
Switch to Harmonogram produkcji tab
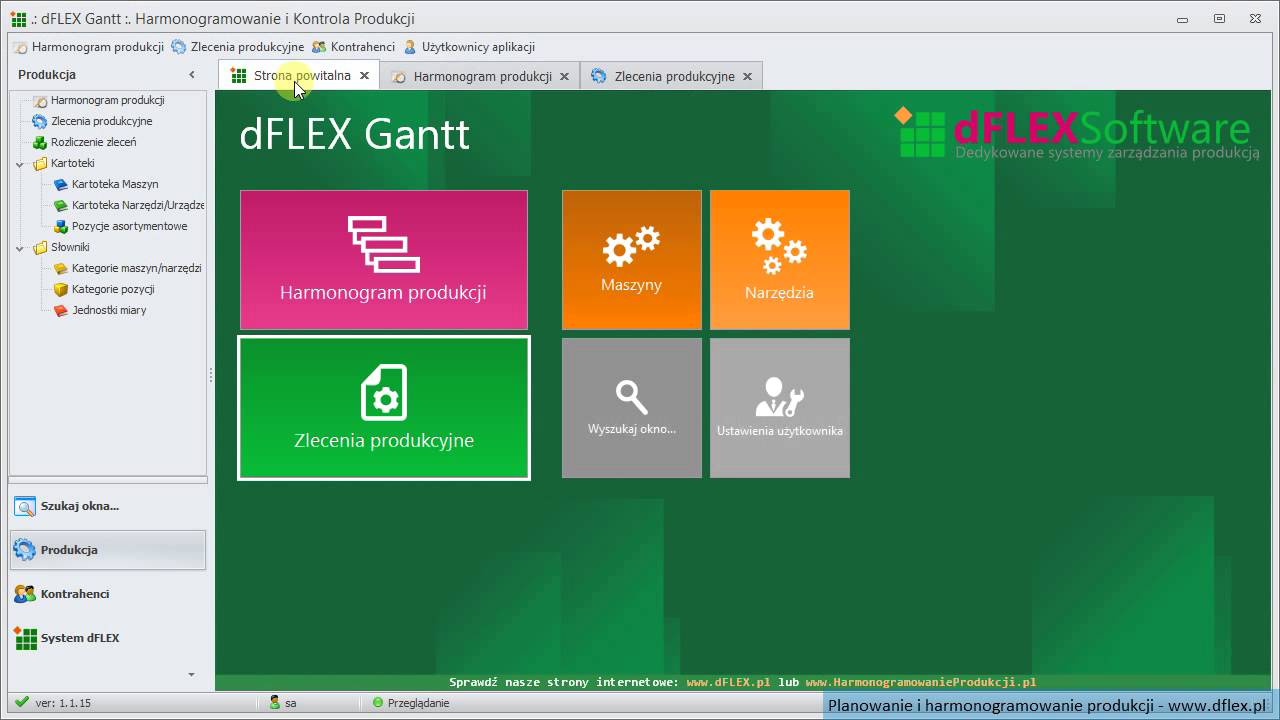[482, 76]
